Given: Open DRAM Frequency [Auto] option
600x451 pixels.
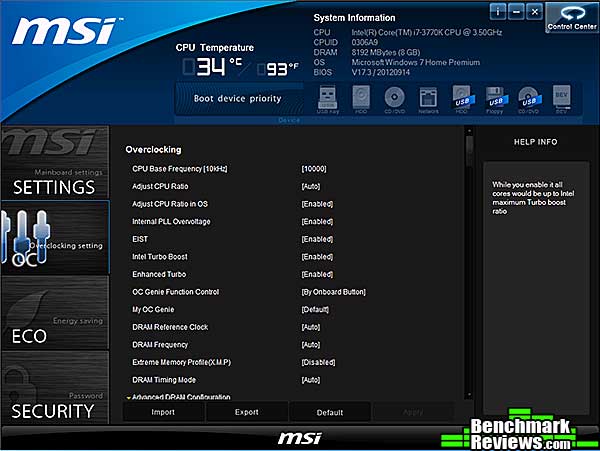Looking at the screenshot, I should click(x=311, y=345).
